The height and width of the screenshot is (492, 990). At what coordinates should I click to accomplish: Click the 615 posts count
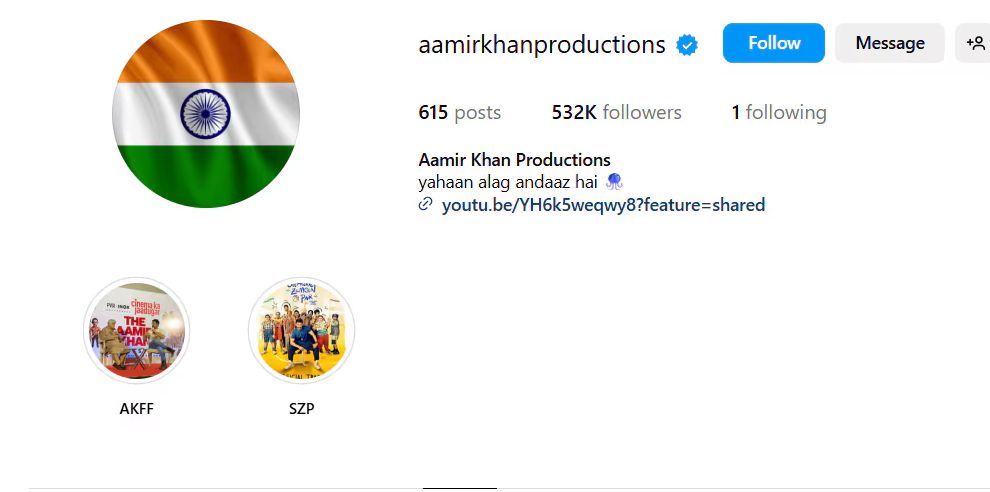coord(460,112)
